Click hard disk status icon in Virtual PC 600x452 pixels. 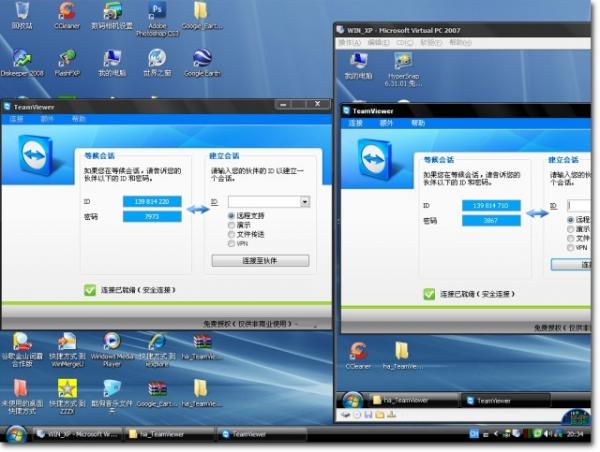[345, 414]
